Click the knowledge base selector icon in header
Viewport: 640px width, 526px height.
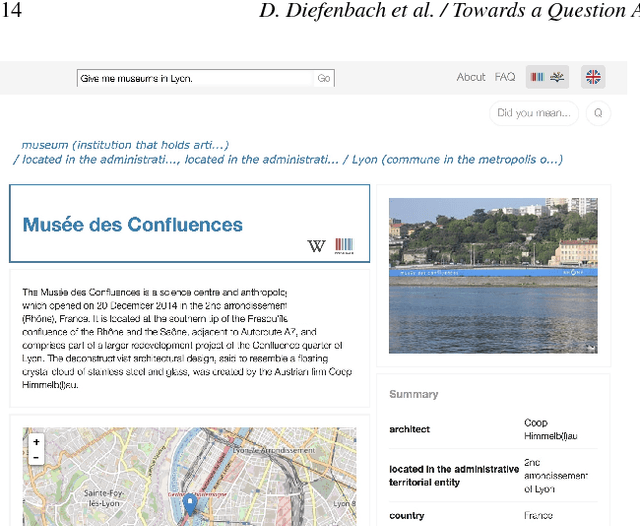547,77
